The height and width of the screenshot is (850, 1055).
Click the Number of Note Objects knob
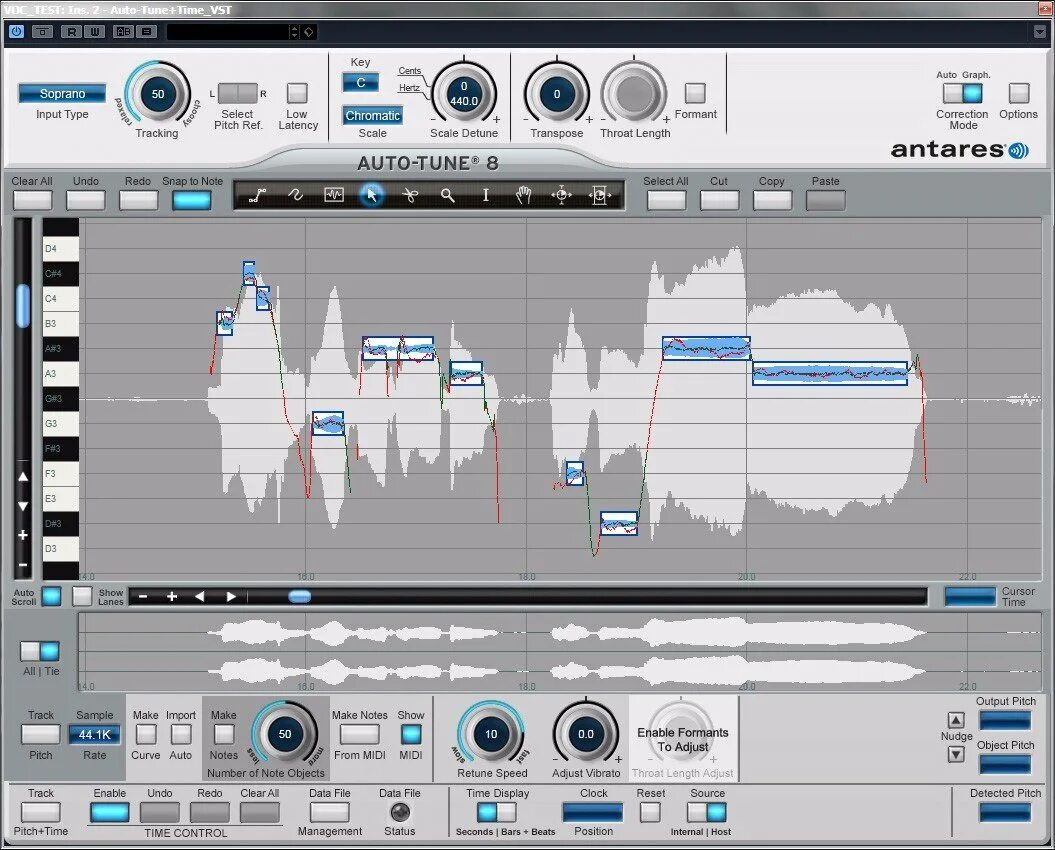pyautogui.click(x=285, y=734)
